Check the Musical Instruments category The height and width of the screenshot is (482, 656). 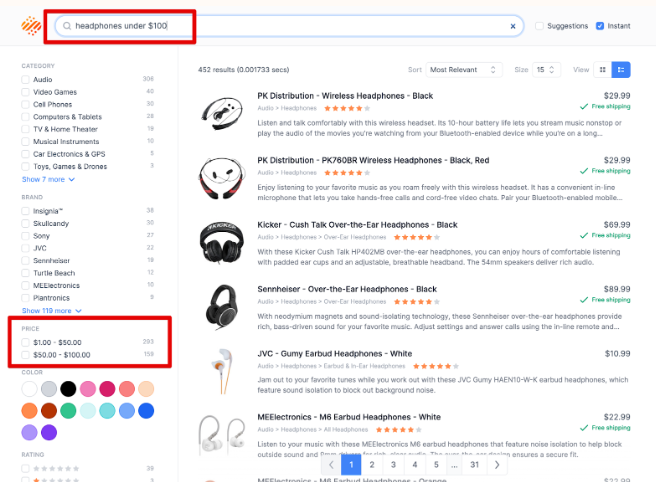[x=26, y=142]
